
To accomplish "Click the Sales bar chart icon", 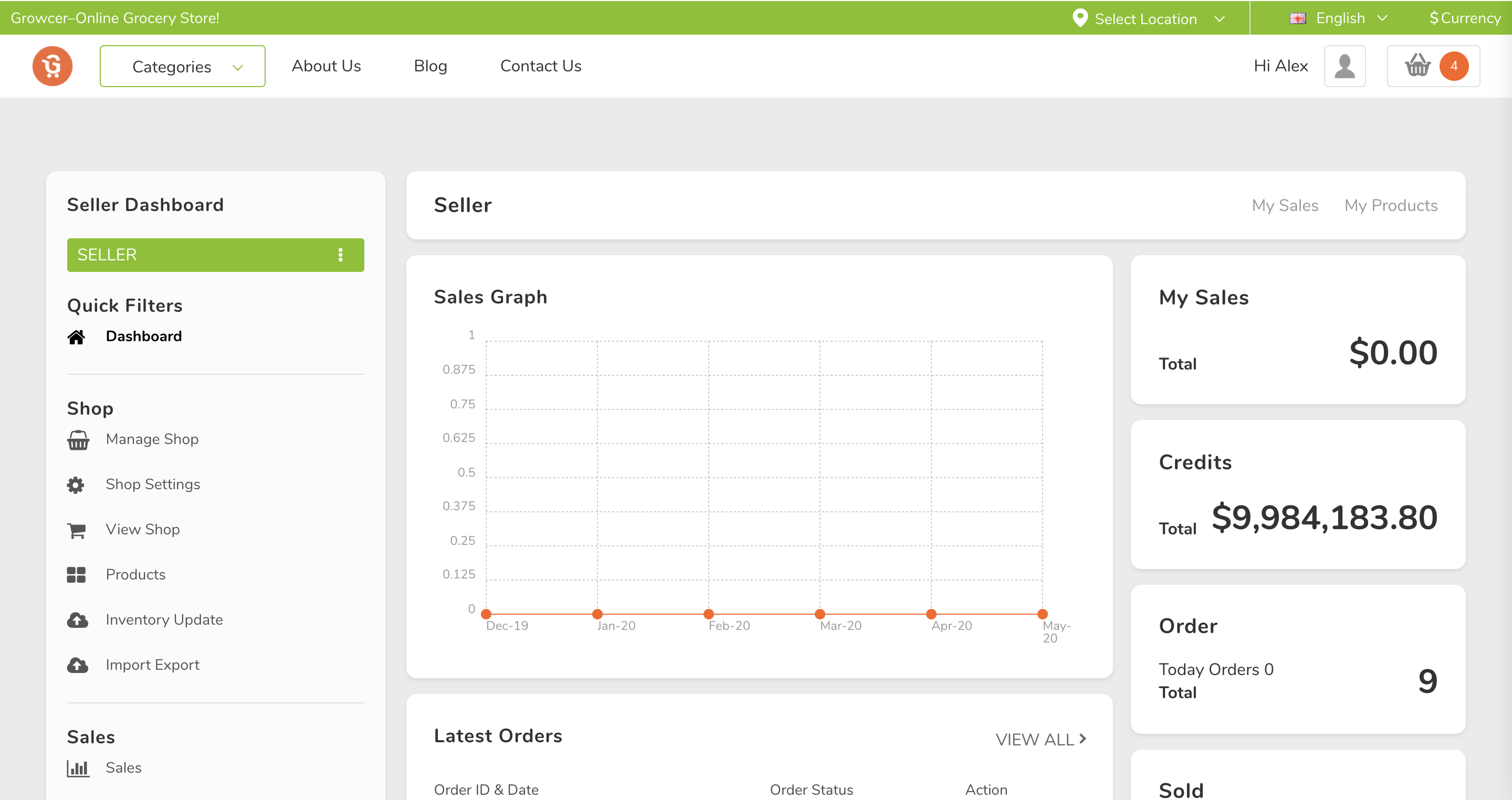I will 79,768.
